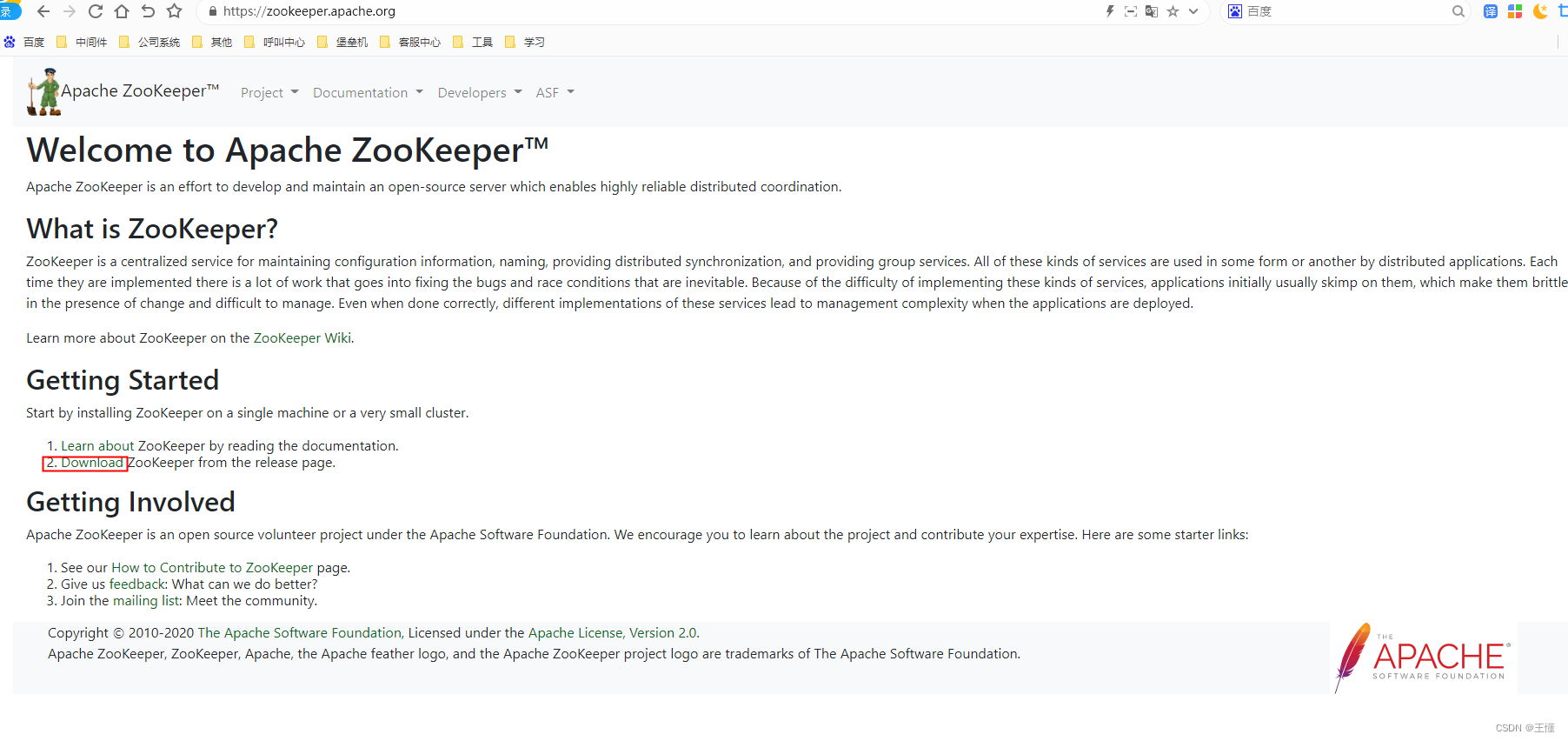Click the Apache ZooKeeper brand title
The image size is (1568, 741).
click(140, 90)
